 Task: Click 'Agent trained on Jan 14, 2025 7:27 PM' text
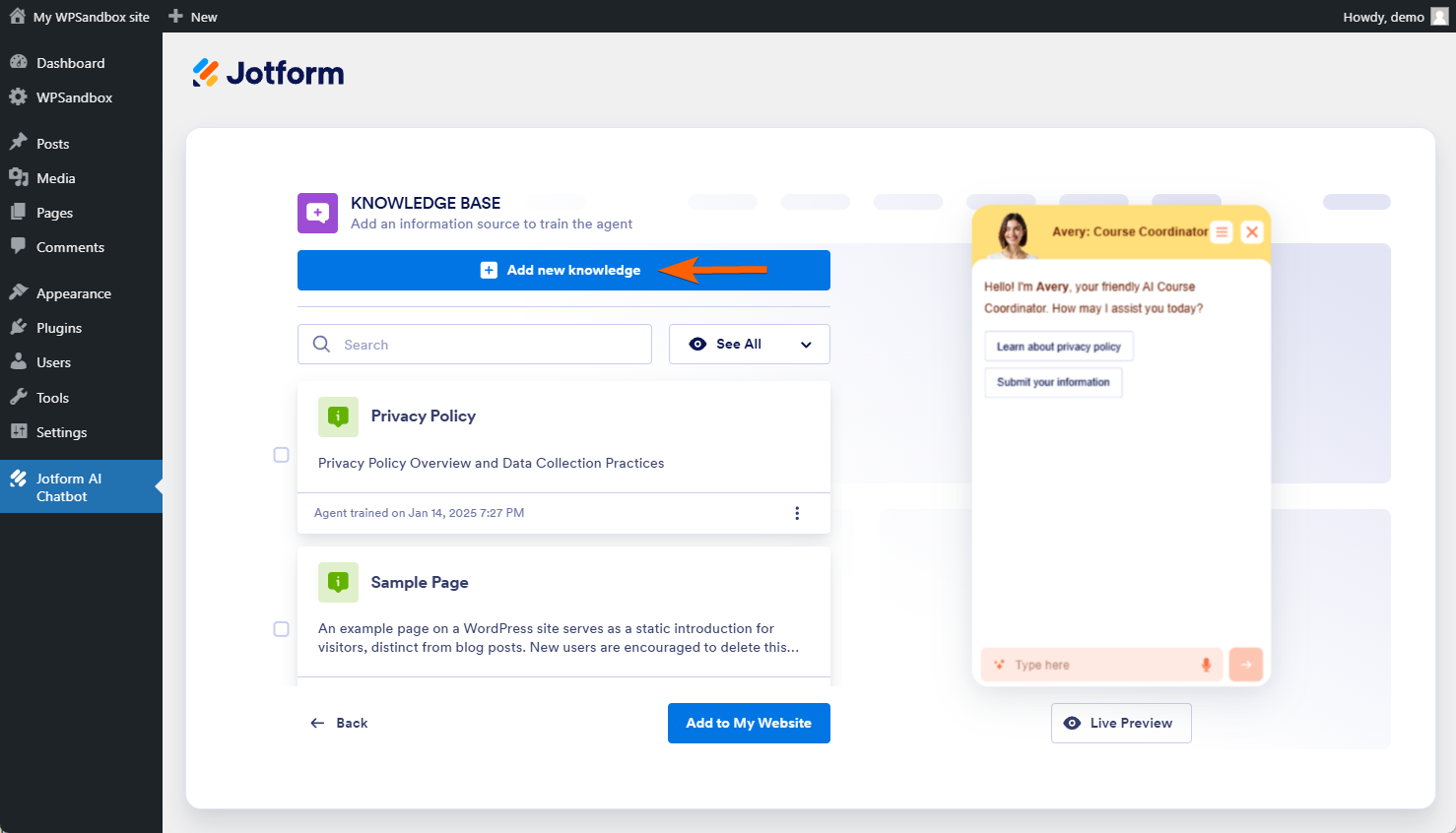coord(419,513)
